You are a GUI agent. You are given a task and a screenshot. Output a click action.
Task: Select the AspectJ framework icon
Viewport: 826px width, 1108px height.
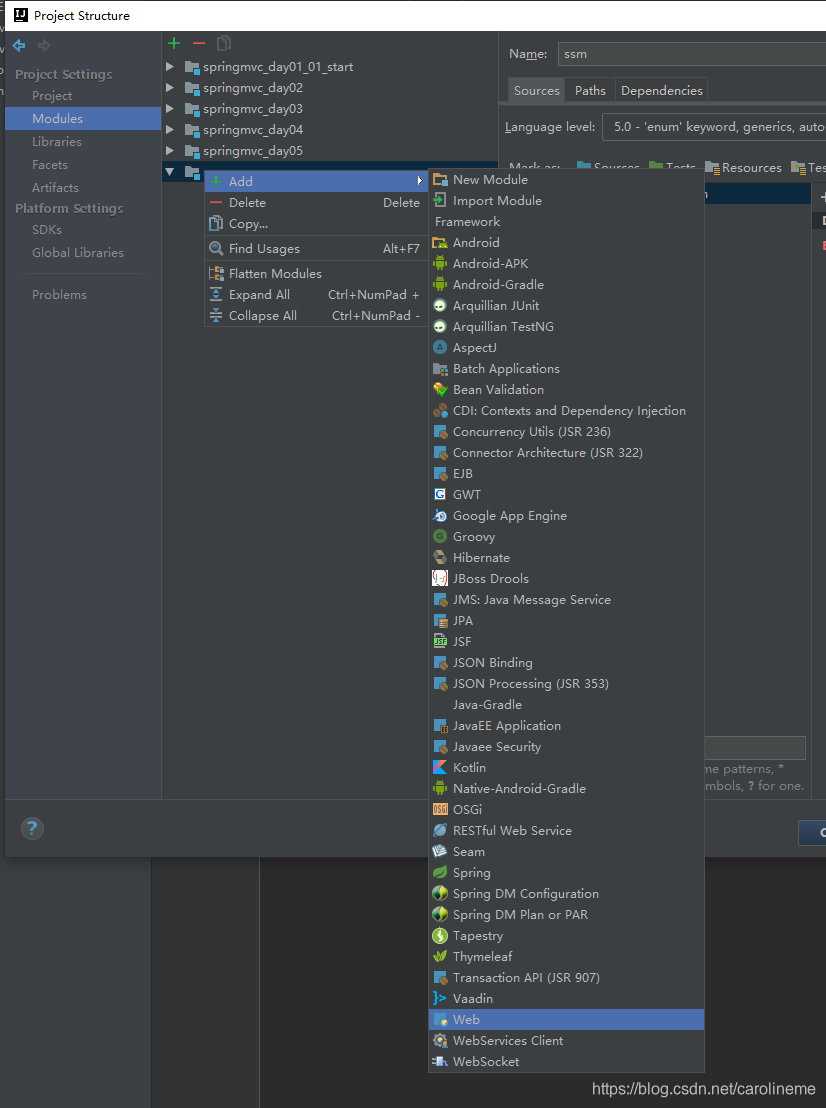pyautogui.click(x=439, y=348)
